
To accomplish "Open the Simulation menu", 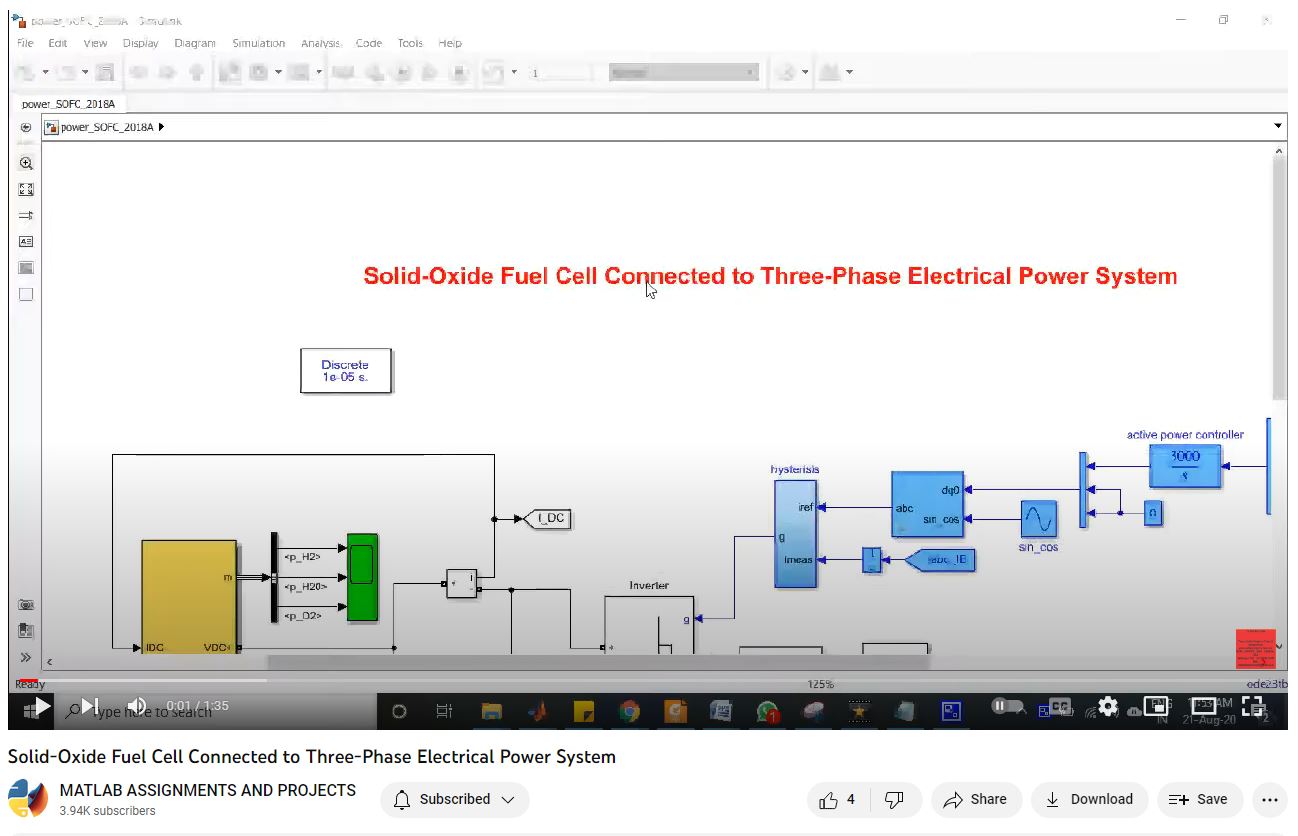I will pos(258,43).
